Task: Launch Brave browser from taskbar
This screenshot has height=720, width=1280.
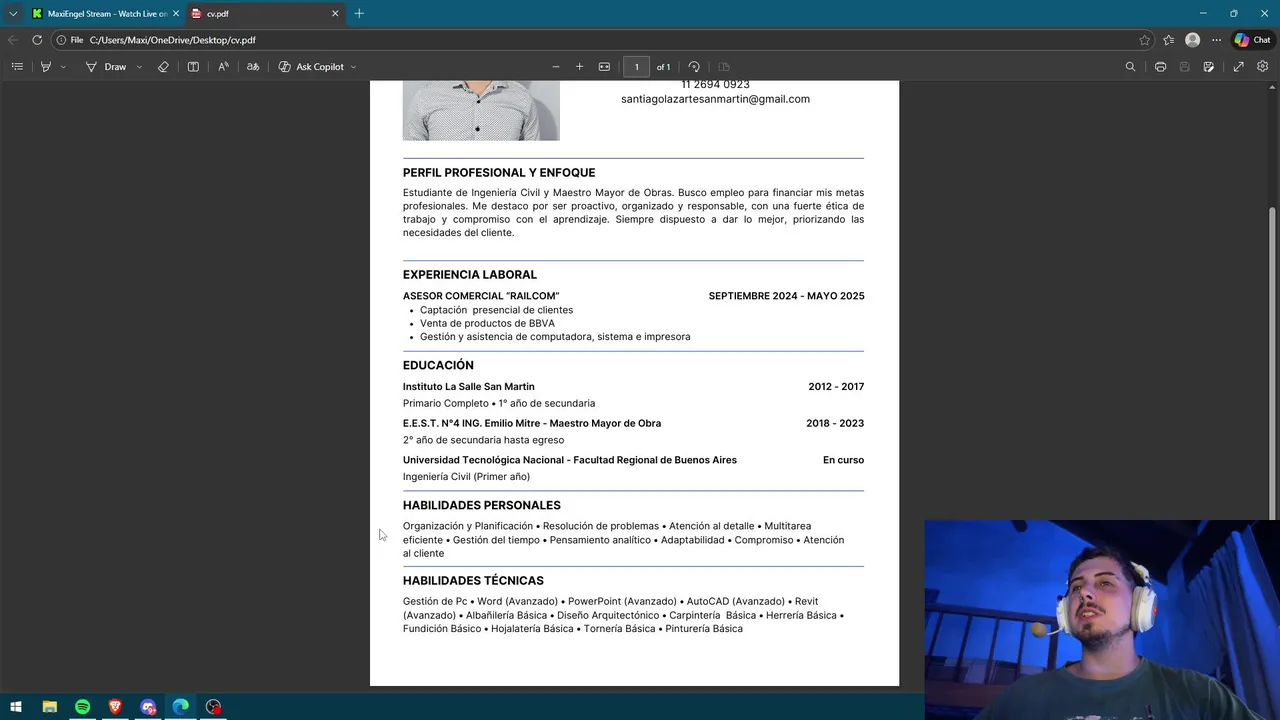Action: (x=115, y=707)
